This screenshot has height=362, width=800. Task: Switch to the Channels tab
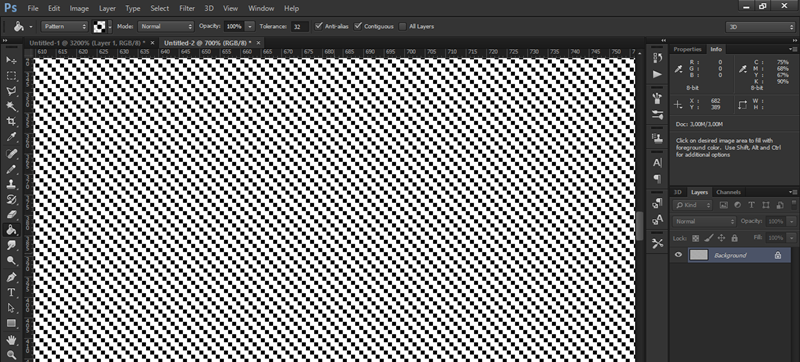tap(728, 192)
